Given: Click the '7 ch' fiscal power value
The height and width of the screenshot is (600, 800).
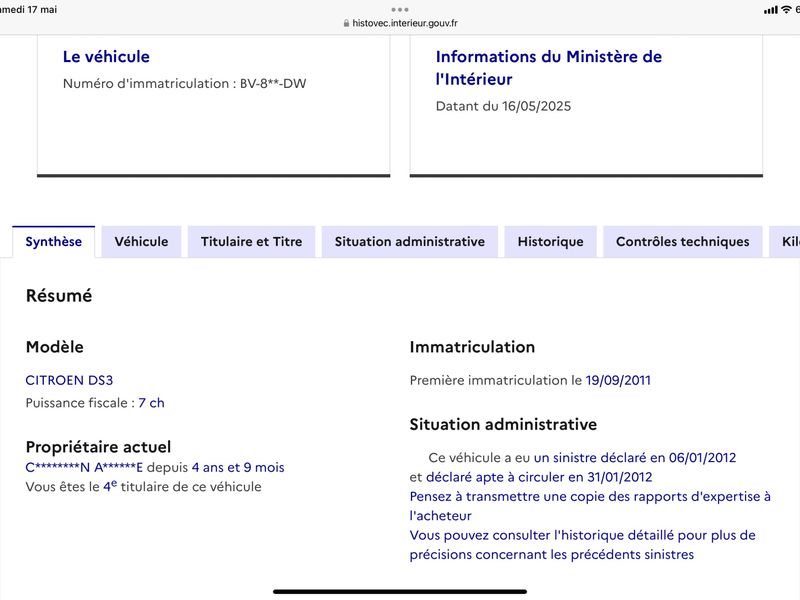Looking at the screenshot, I should click(x=152, y=403).
